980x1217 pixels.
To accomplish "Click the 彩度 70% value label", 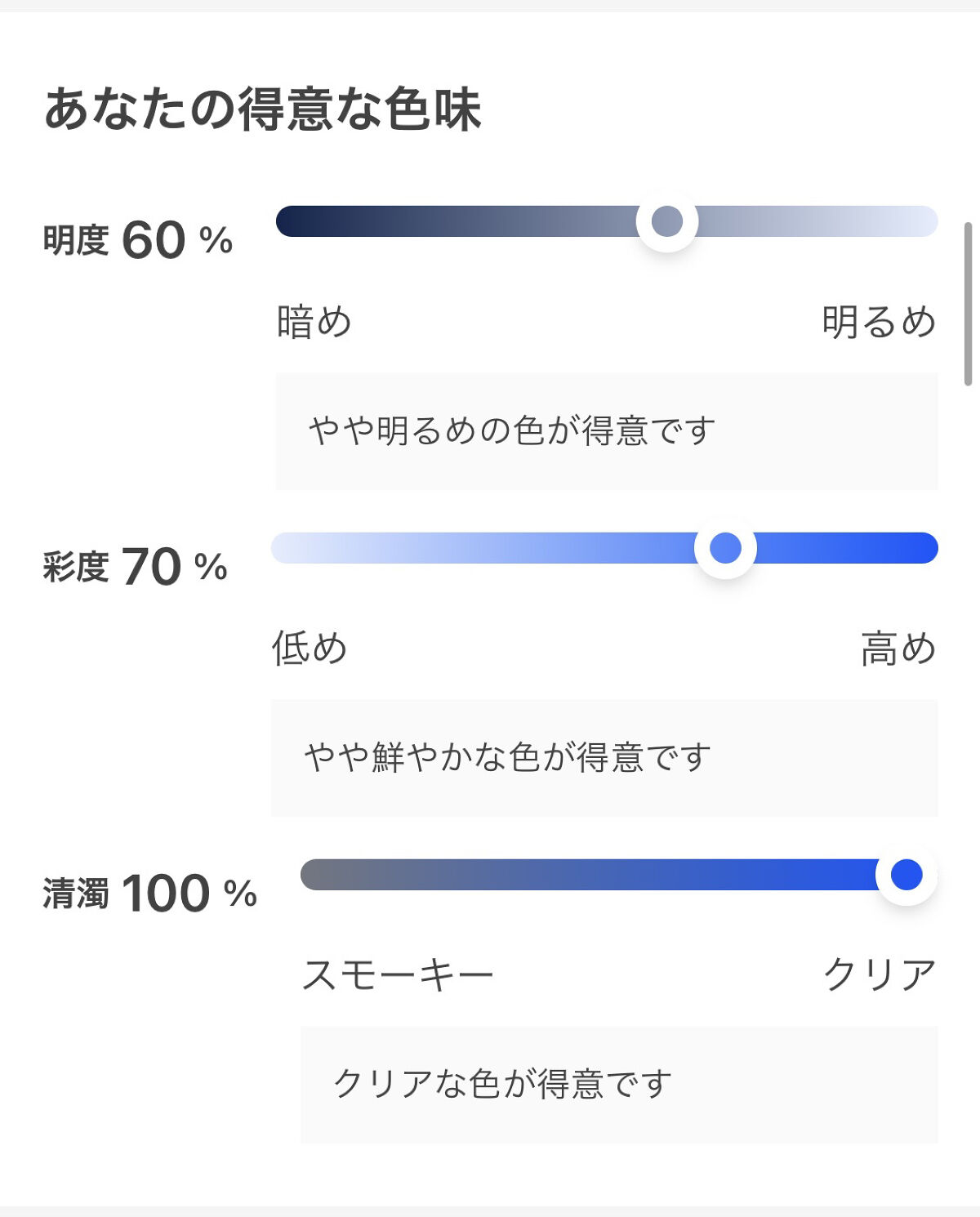I will pyautogui.click(x=136, y=567).
